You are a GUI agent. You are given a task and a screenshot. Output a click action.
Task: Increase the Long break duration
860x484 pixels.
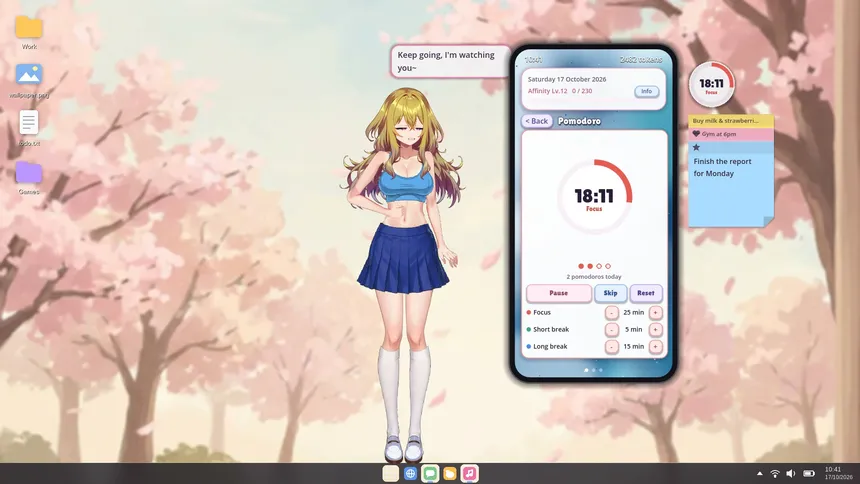[x=655, y=346]
